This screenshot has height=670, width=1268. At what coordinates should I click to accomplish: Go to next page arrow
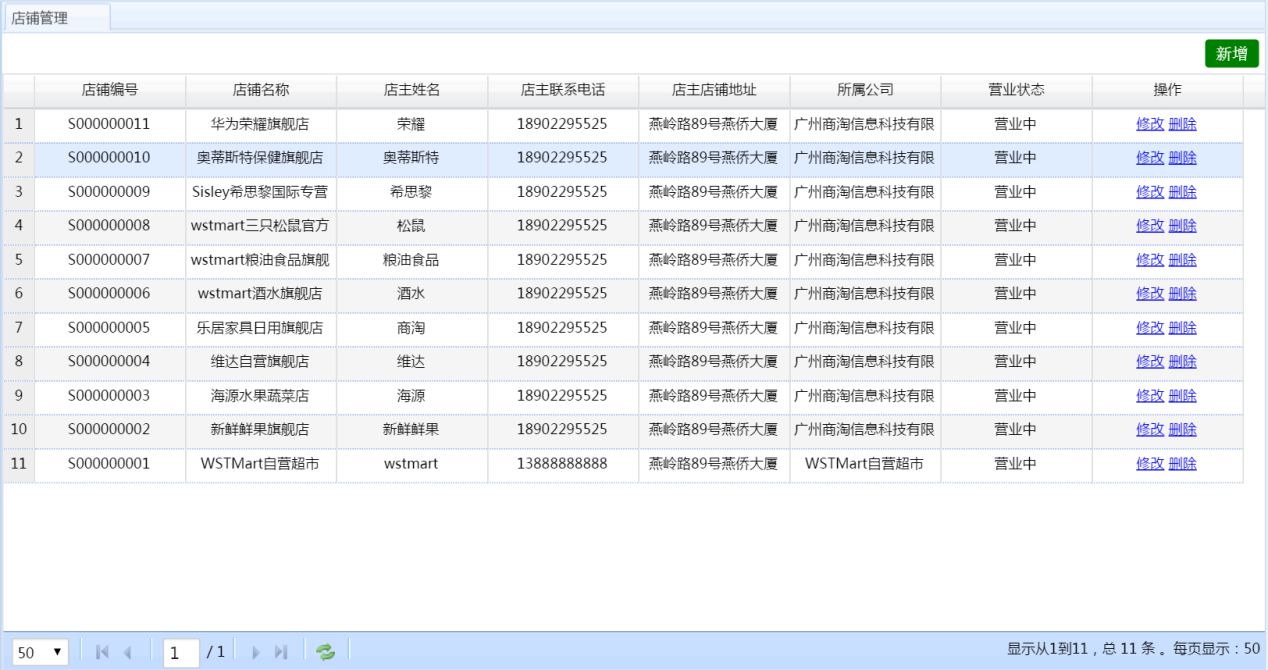click(256, 652)
